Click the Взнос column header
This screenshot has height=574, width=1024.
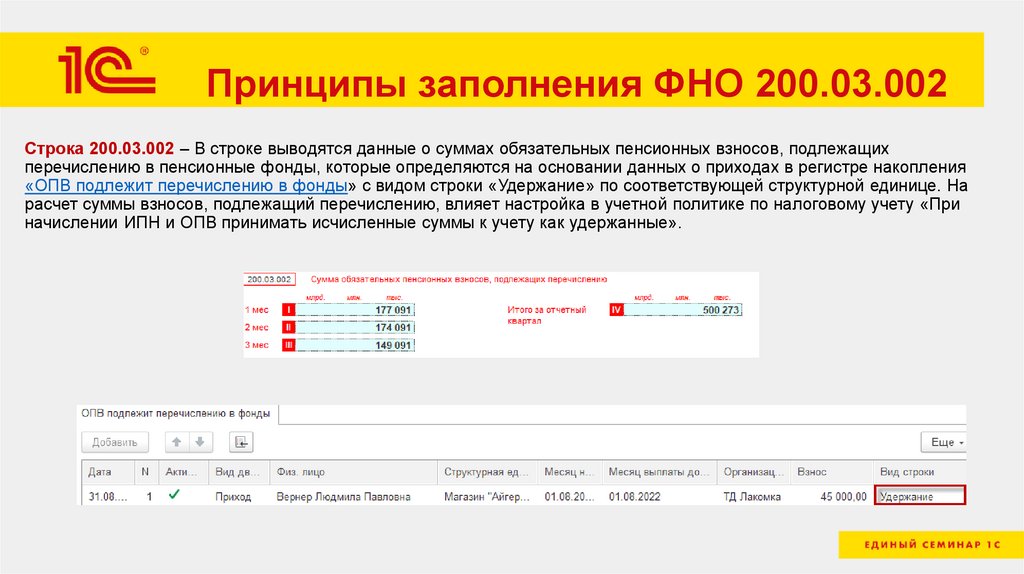(x=831, y=471)
